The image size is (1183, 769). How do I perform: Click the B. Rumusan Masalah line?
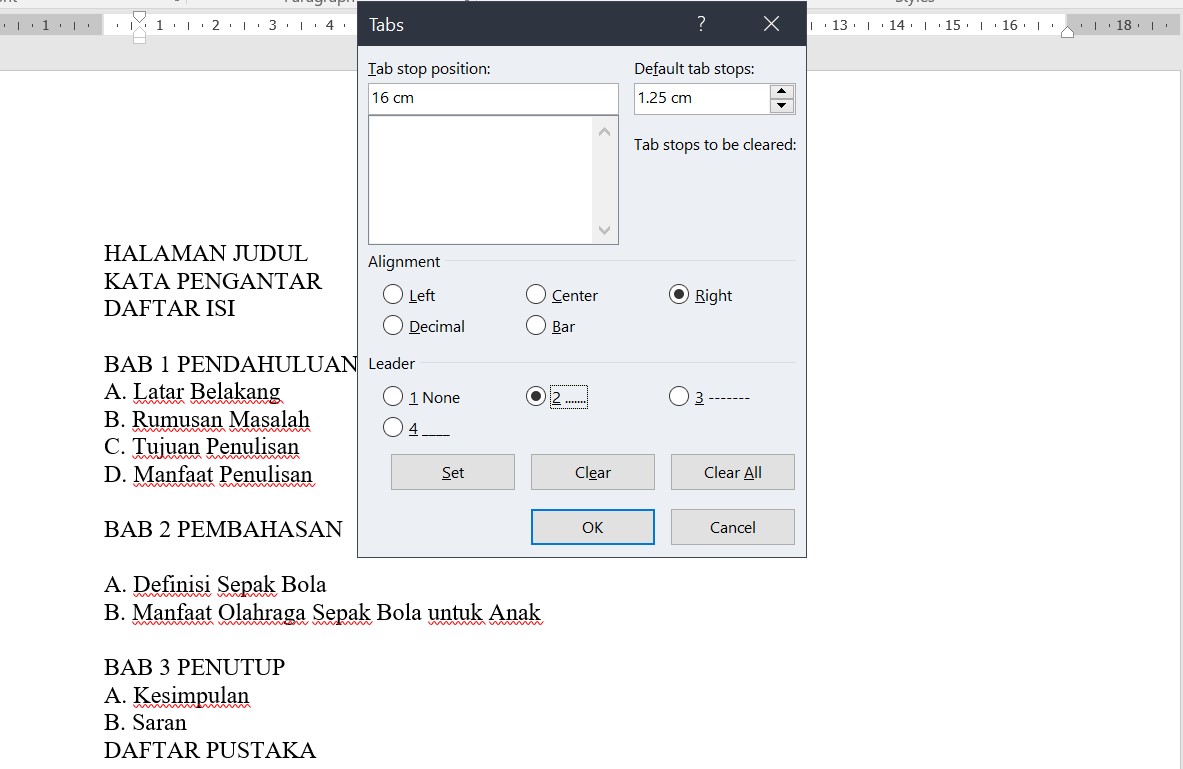[207, 420]
